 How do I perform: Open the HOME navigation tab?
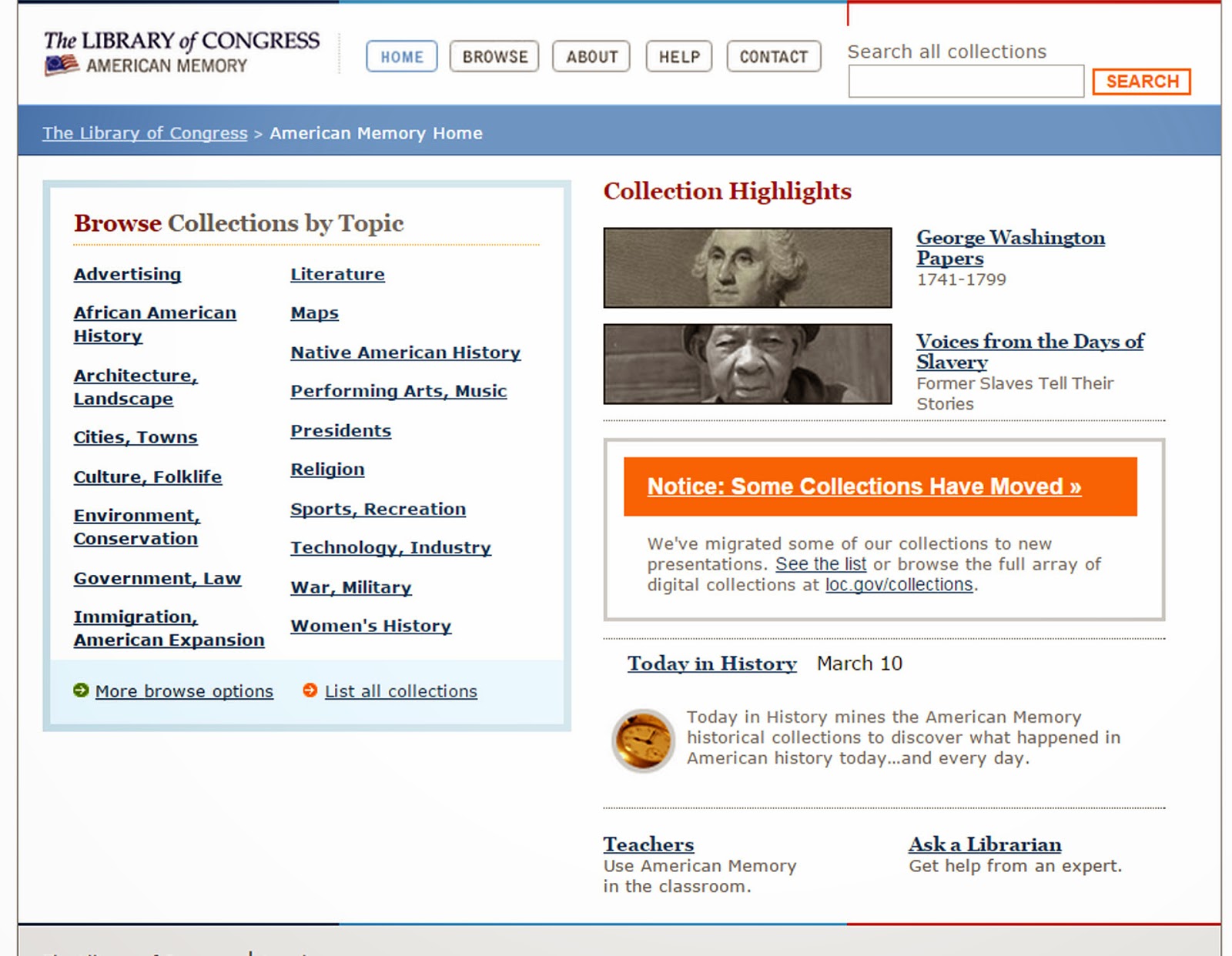pyautogui.click(x=402, y=56)
